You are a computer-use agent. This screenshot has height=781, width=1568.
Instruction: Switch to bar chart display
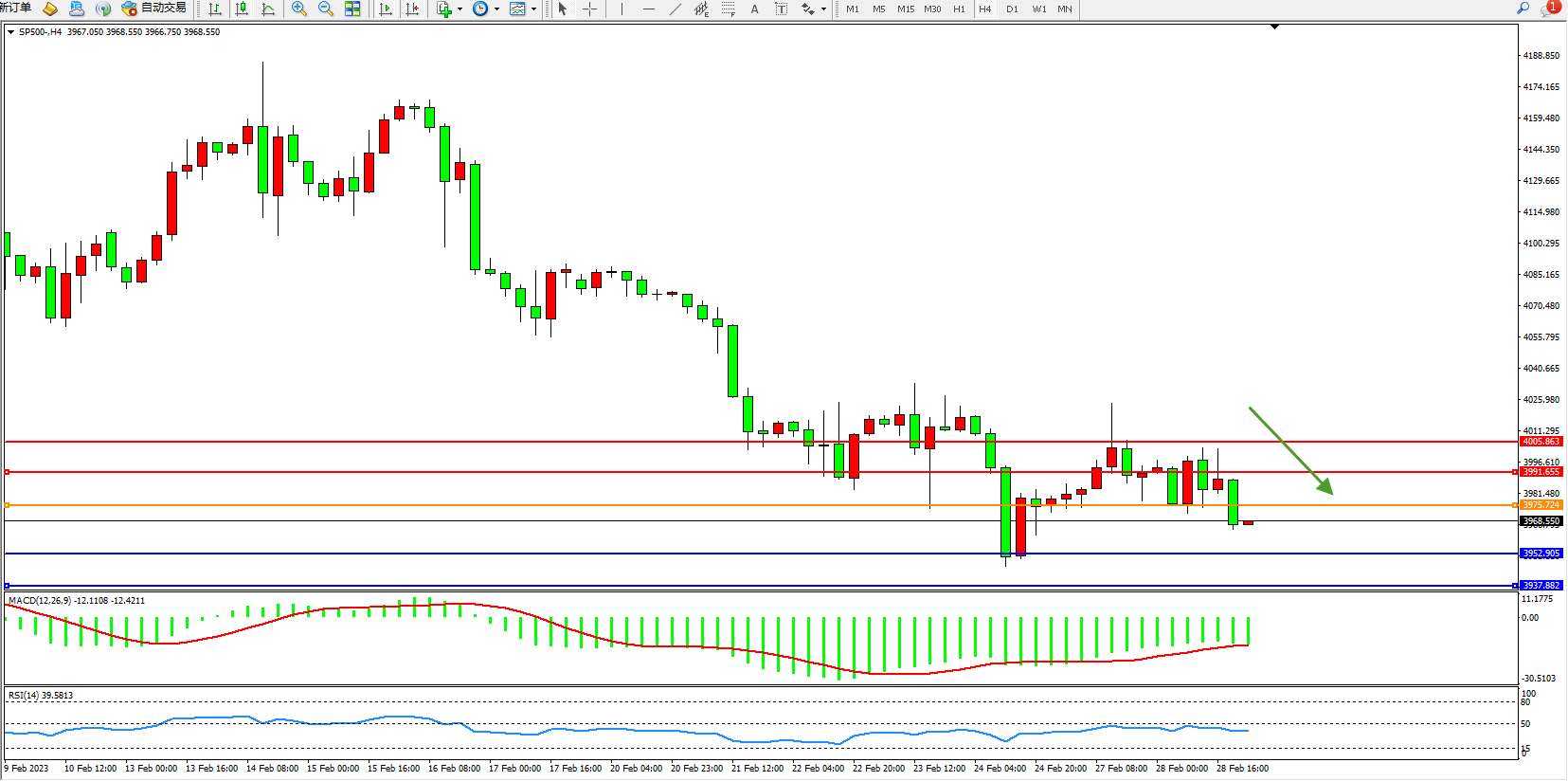[x=215, y=9]
